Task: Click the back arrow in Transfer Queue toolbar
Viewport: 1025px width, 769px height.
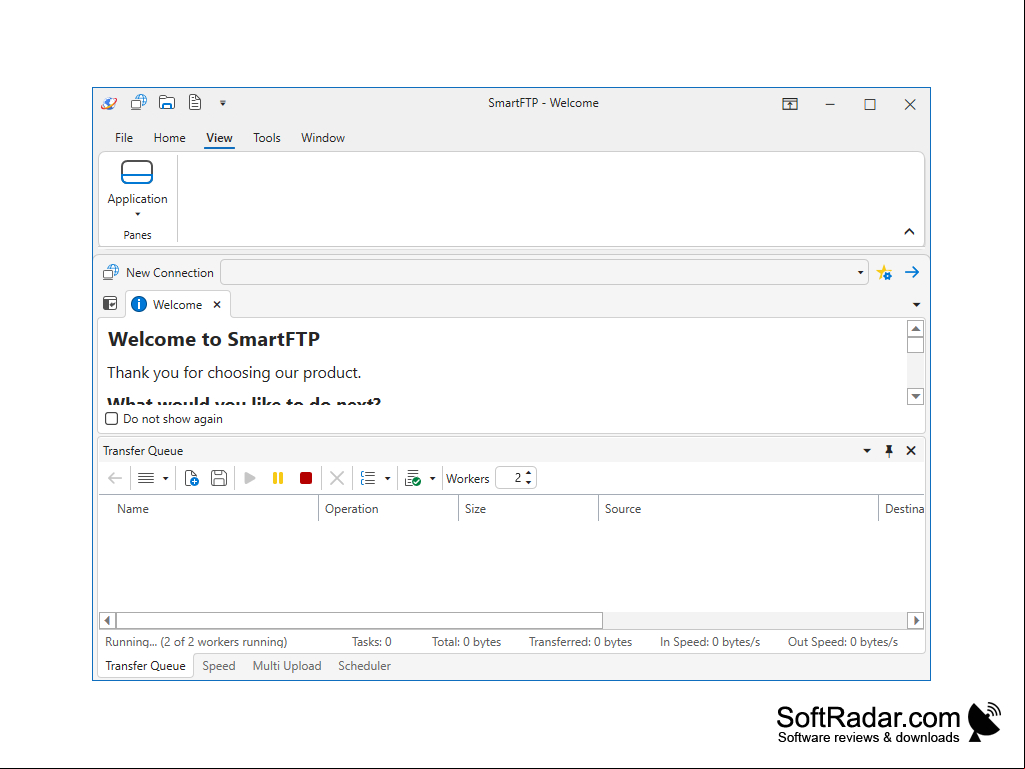Action: (115, 479)
